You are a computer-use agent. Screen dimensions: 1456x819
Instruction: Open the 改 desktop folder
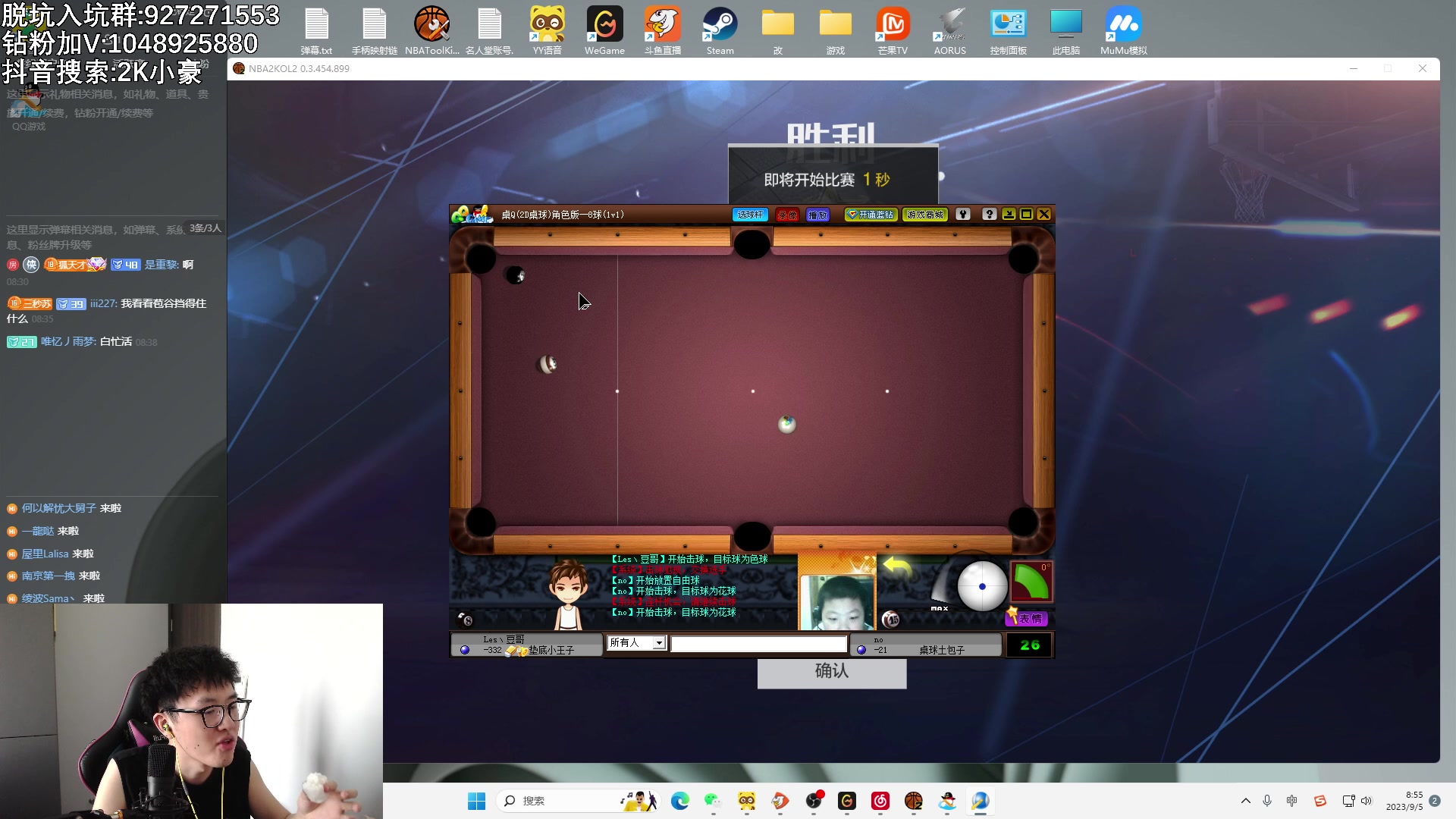(778, 31)
